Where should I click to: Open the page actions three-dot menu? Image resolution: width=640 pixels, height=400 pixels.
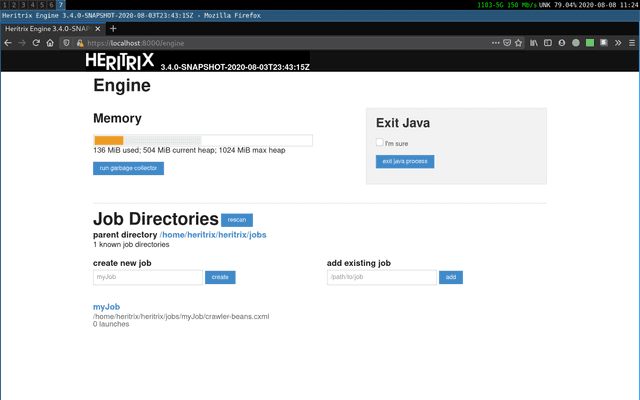click(x=496, y=42)
